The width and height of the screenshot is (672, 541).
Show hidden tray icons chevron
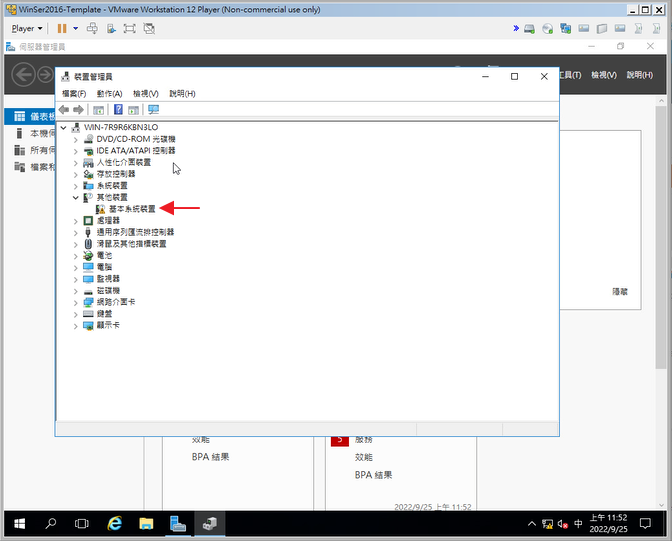click(531, 523)
